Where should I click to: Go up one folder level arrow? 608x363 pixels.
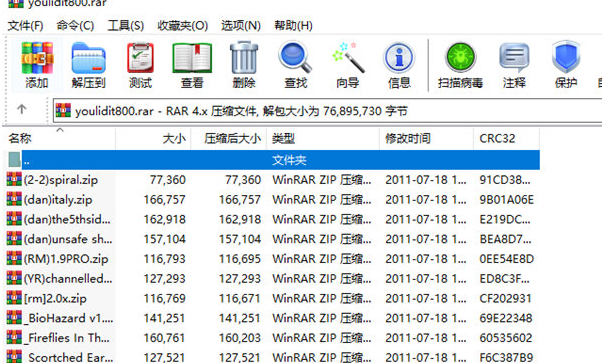coord(22,110)
